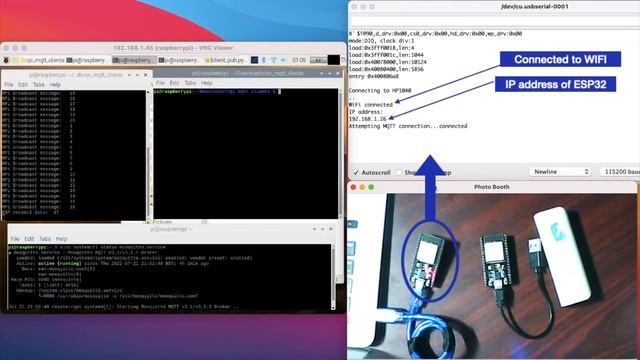The image size is (640, 360).
Task: Minimize the VNC Viewer window
Action: pos(15,48)
